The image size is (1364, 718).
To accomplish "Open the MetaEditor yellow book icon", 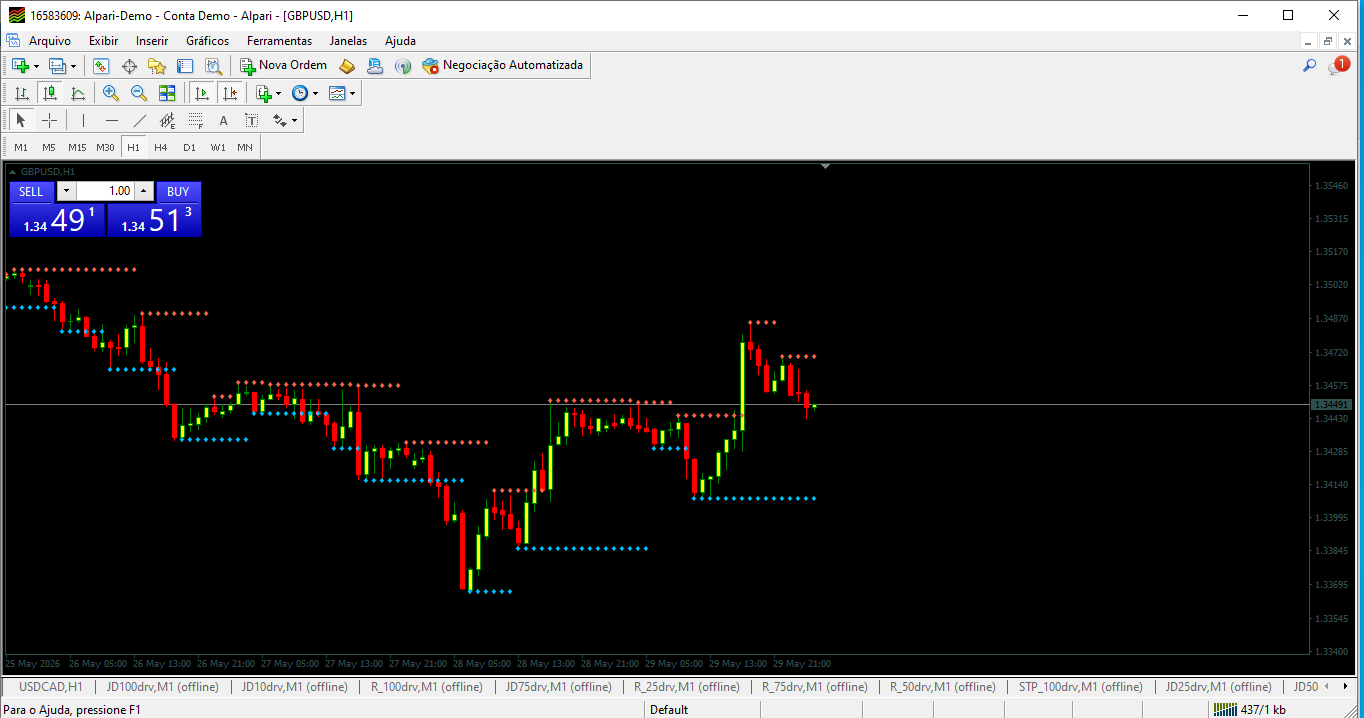I will (347, 66).
